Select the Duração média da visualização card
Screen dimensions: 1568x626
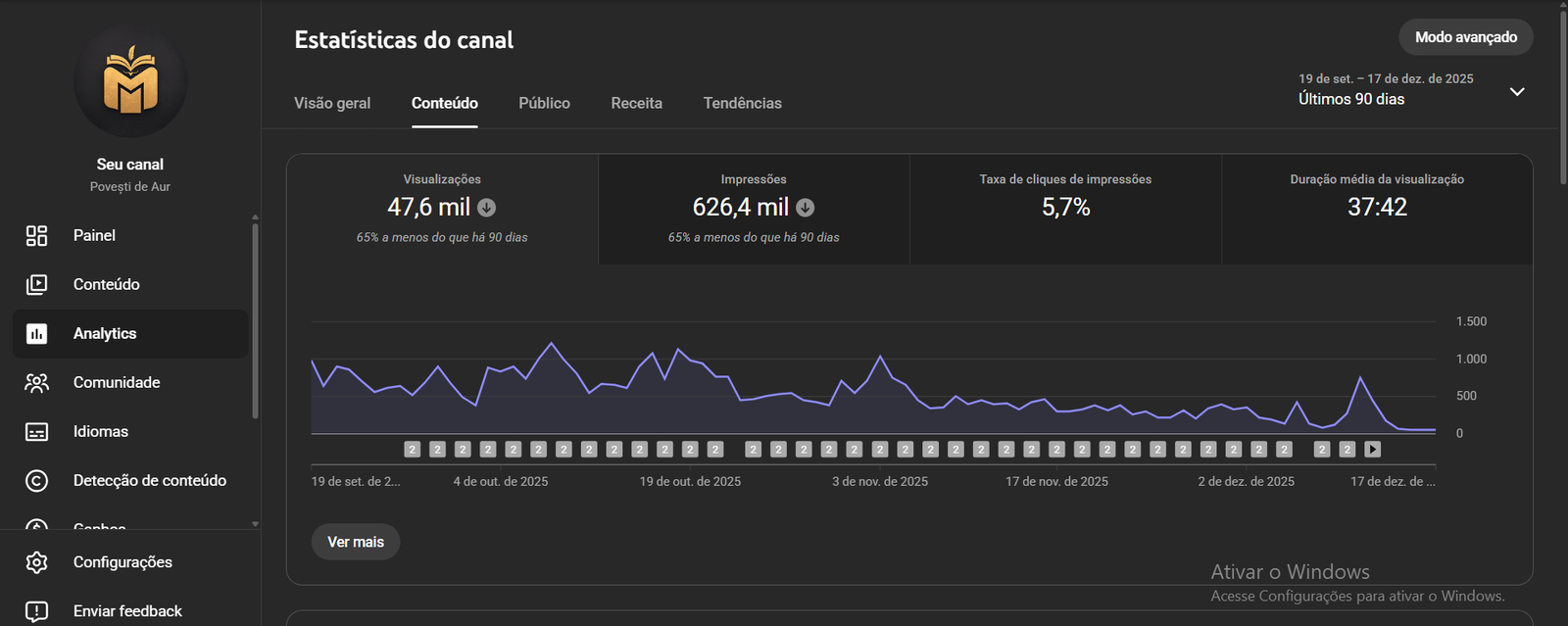click(1377, 209)
